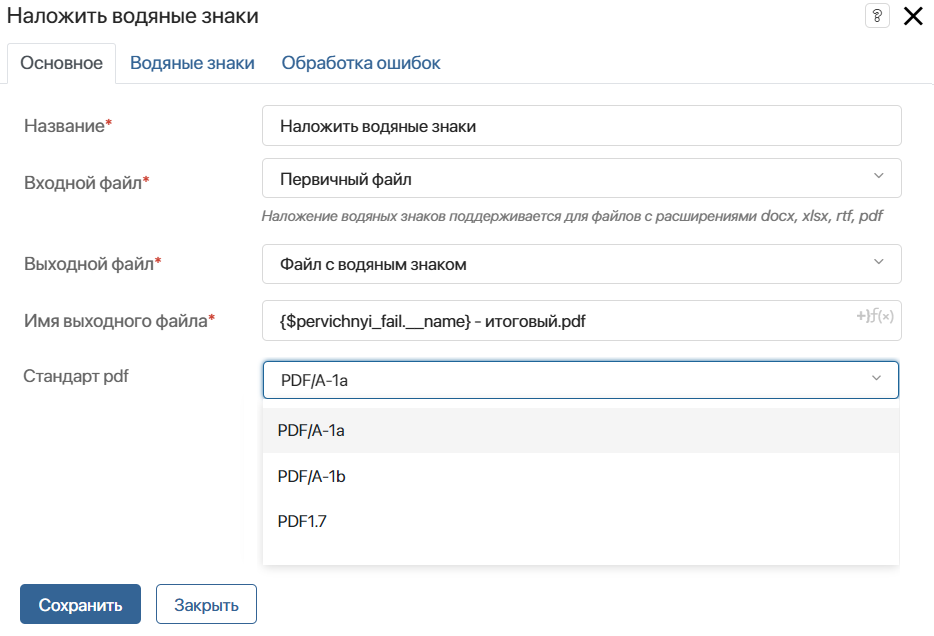Click the Входной файл label

point(86,182)
